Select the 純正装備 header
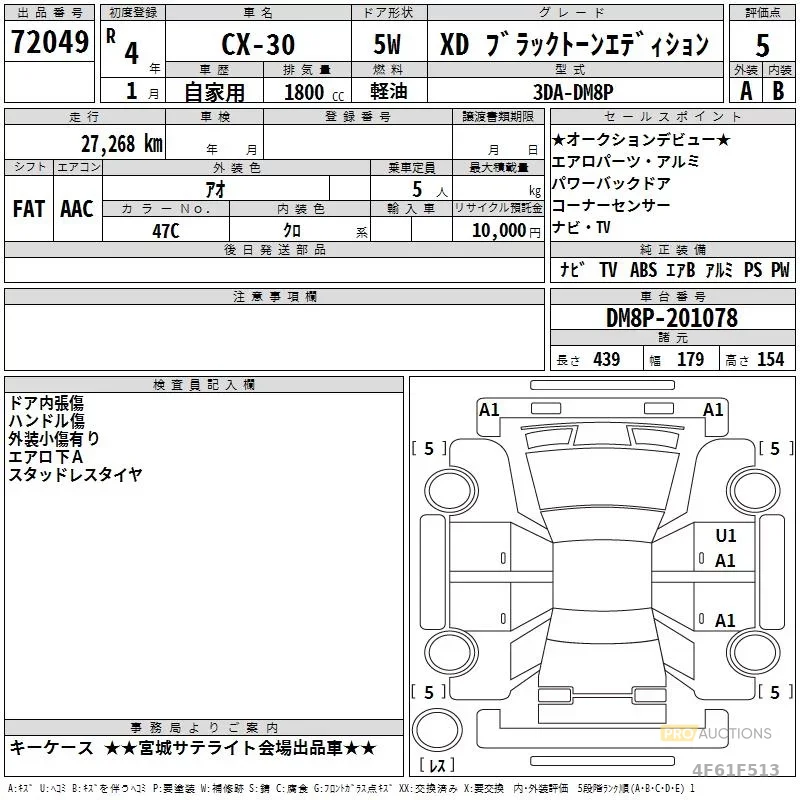Screen dimensions: 800x800 [672, 249]
